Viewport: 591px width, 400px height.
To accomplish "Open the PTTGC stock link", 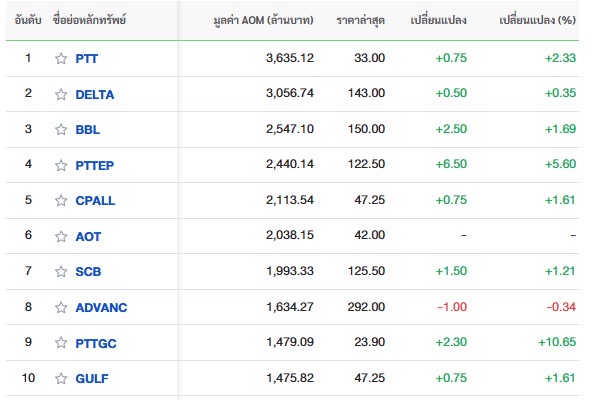I will 96,343.
